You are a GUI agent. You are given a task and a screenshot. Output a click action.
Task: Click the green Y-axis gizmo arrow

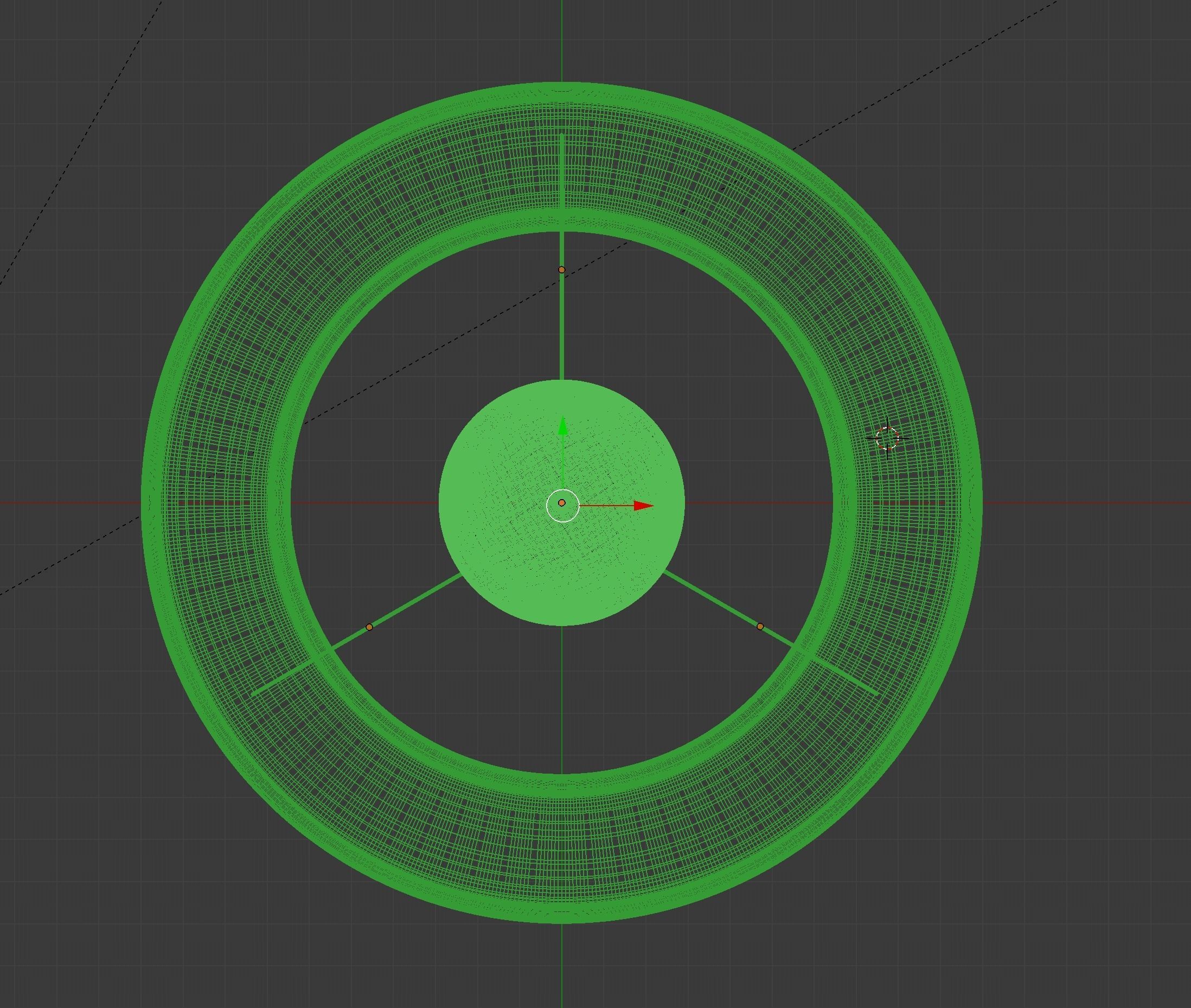[x=563, y=427]
